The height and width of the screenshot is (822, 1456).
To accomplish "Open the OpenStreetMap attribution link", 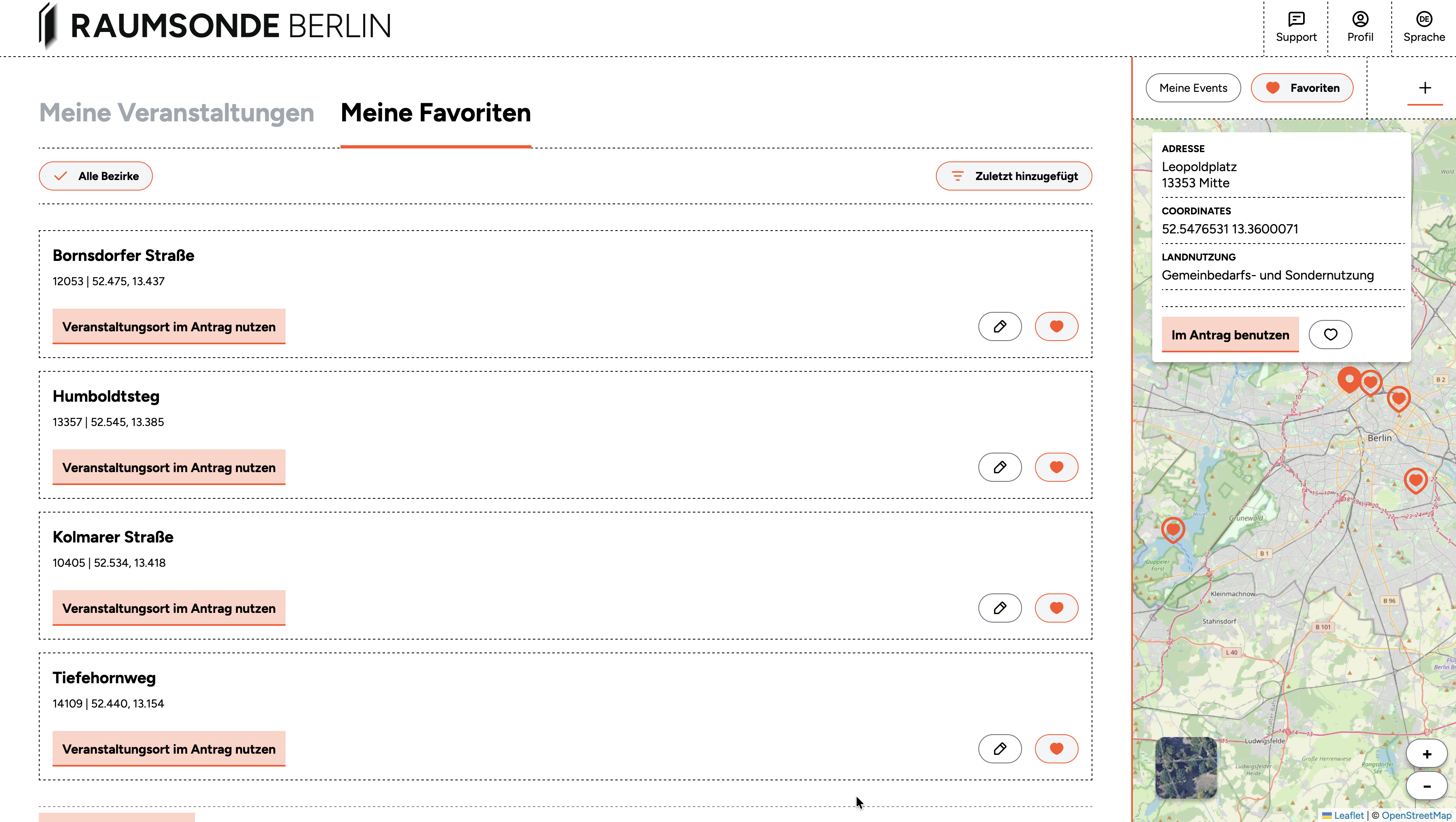I will tap(1416, 815).
